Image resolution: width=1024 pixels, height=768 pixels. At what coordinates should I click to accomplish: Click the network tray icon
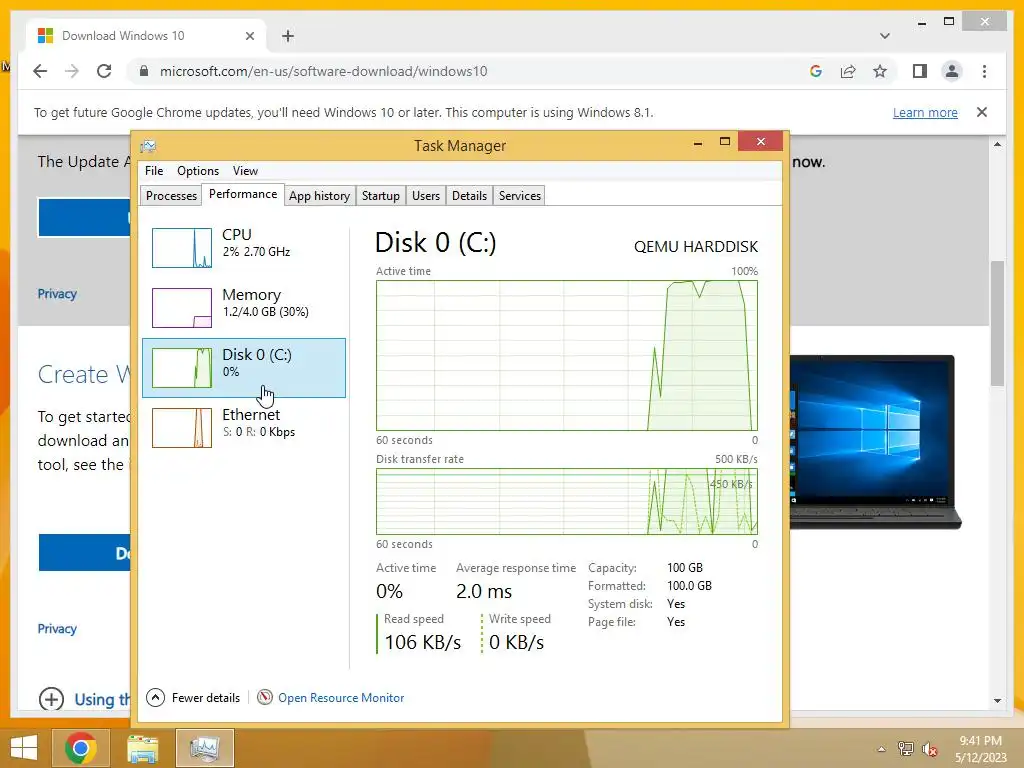(x=905, y=749)
